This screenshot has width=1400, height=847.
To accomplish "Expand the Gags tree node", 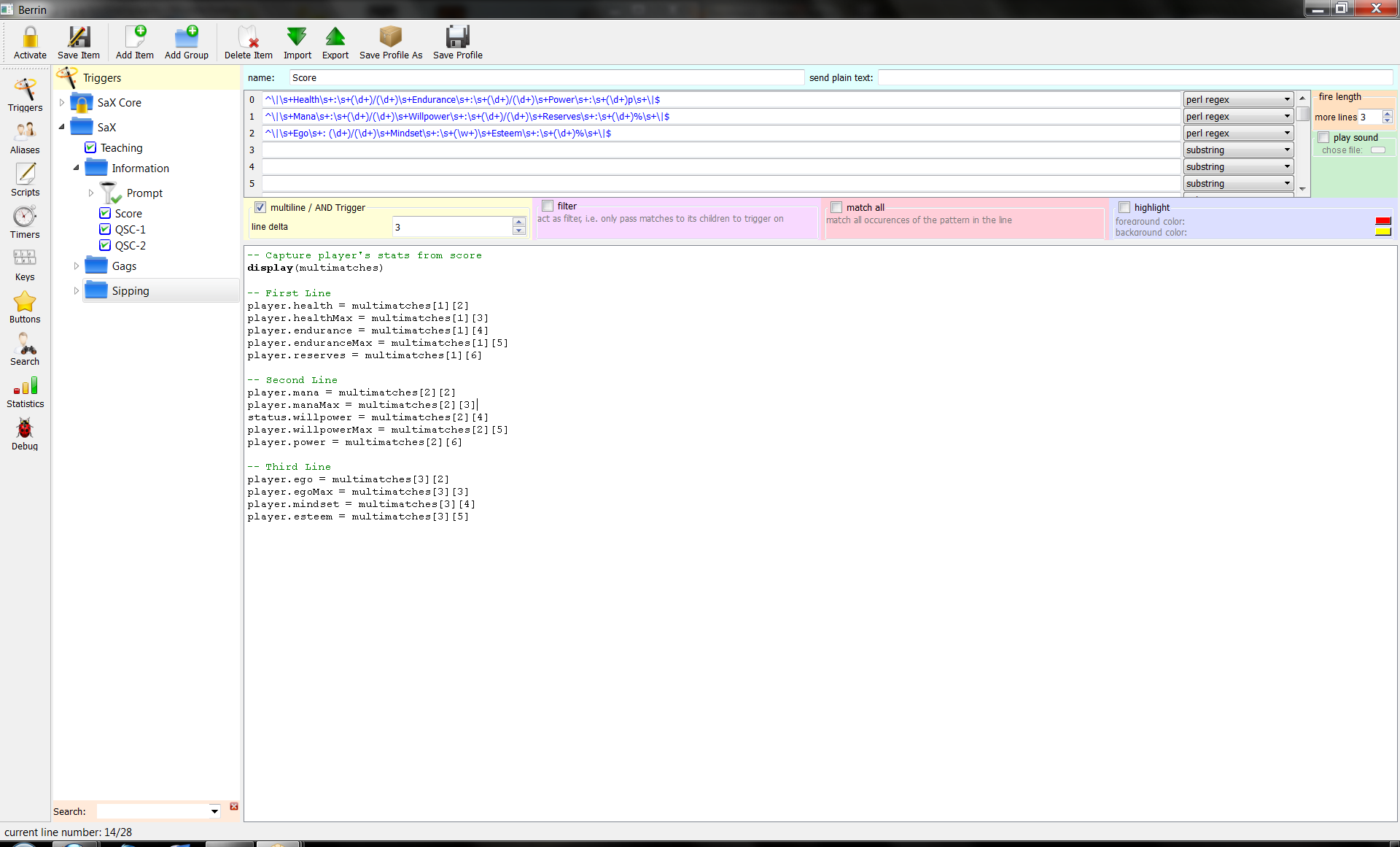I will coord(76,266).
